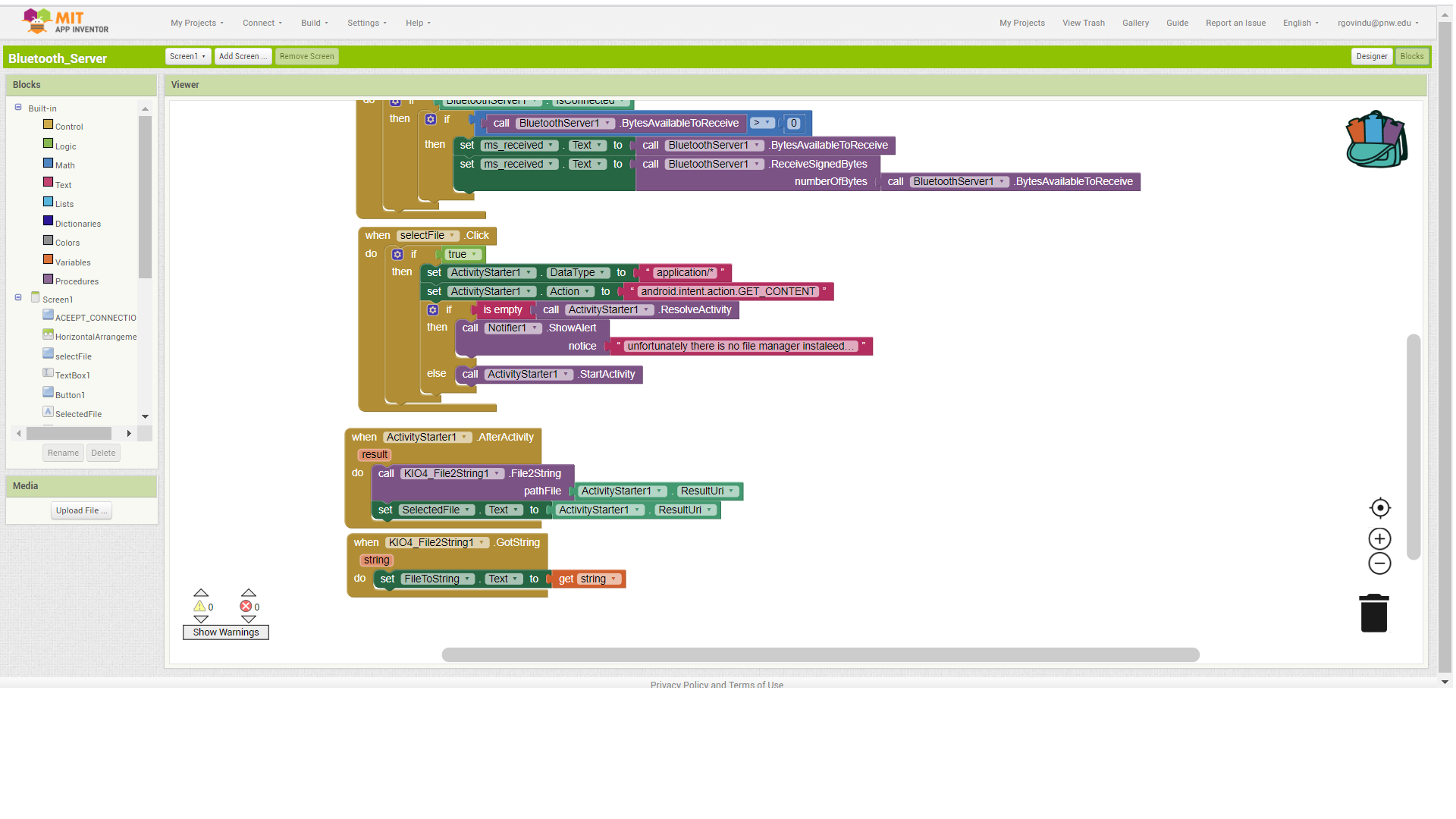Select the Colors block category
The image size is (1456, 819).
(67, 243)
